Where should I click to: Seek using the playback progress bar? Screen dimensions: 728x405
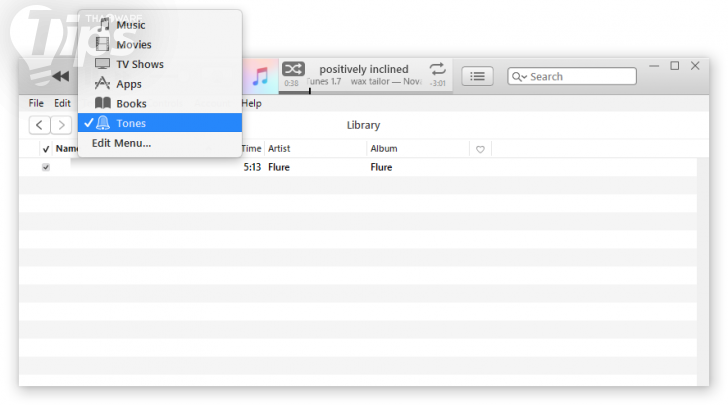click(x=365, y=92)
